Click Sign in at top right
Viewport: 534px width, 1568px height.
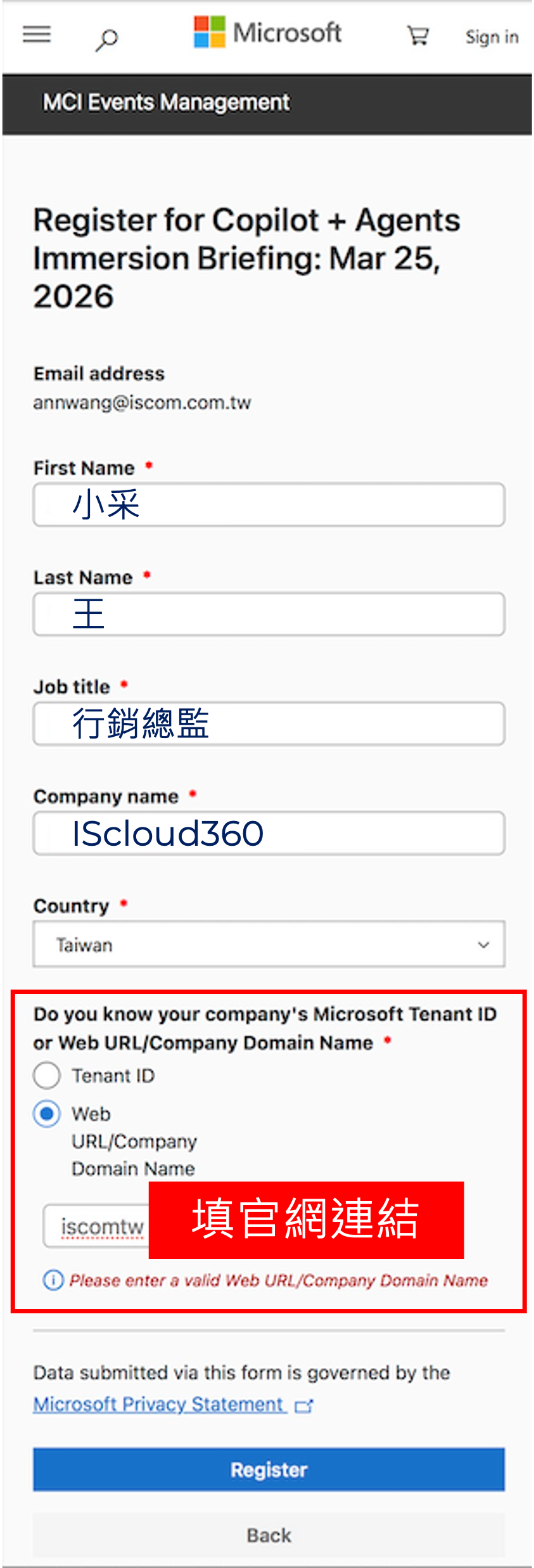click(x=492, y=37)
